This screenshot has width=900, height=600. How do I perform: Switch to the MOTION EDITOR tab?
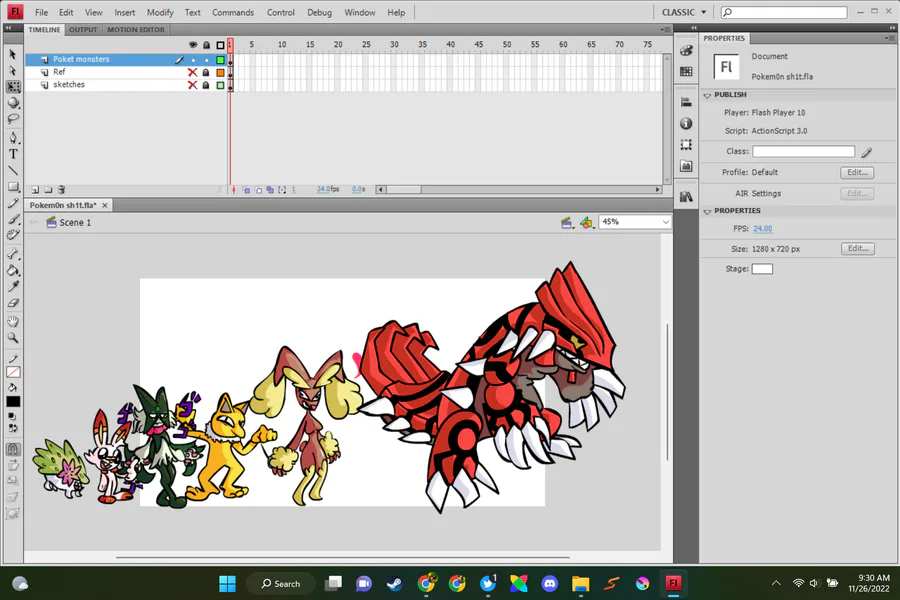pyautogui.click(x=135, y=29)
